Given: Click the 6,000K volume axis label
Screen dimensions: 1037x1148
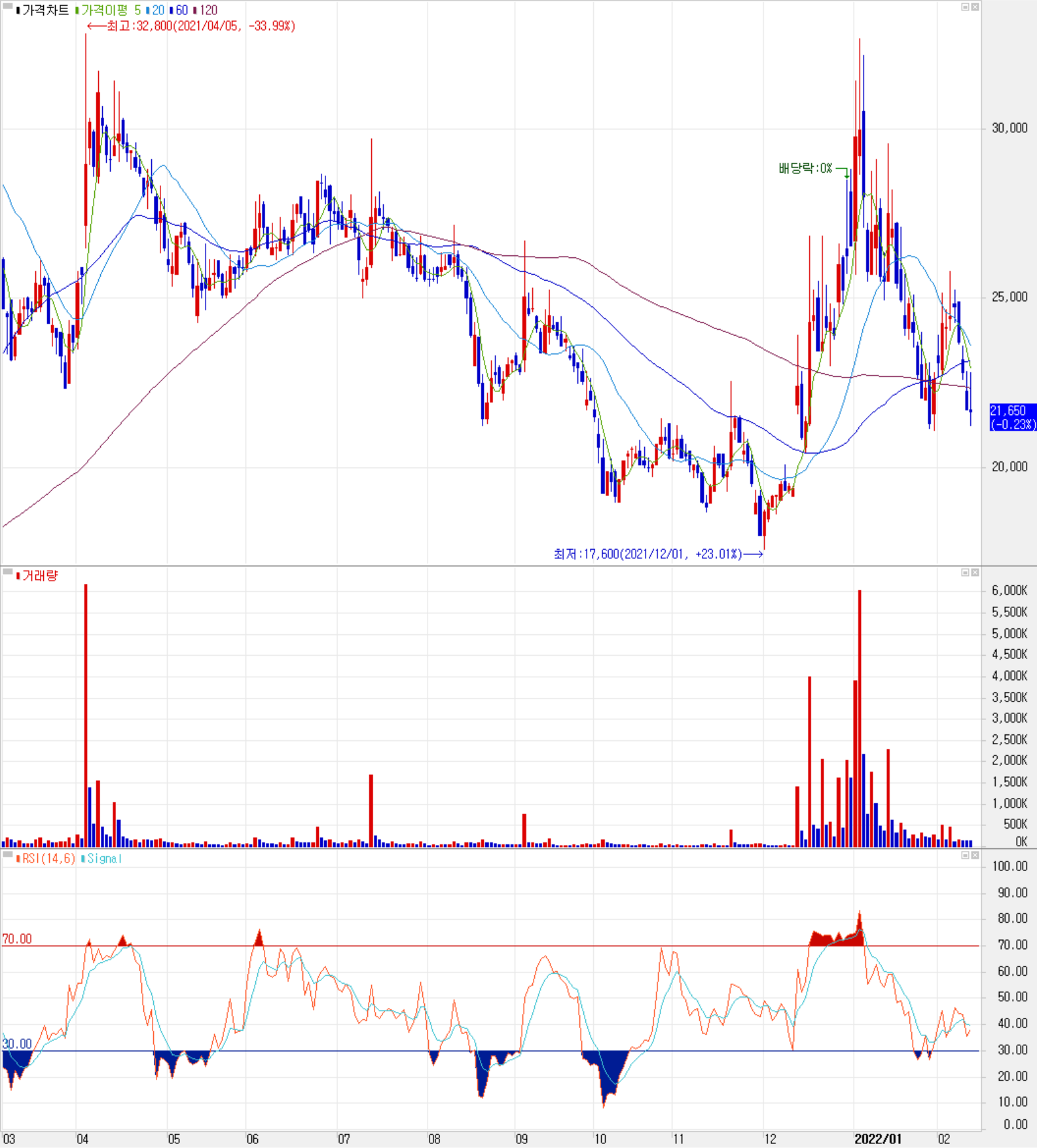Looking at the screenshot, I should click(1010, 590).
